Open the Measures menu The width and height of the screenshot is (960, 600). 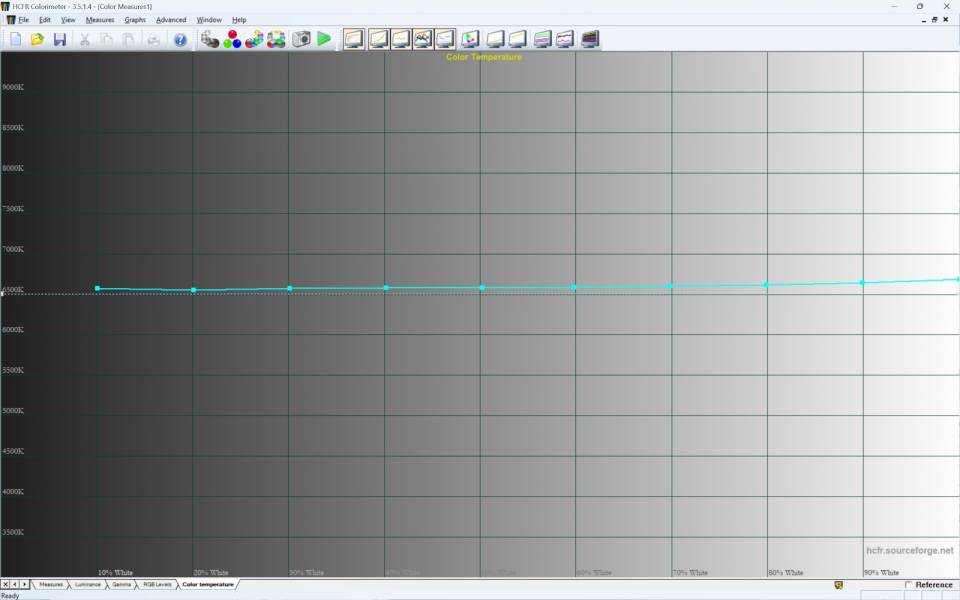click(x=100, y=20)
